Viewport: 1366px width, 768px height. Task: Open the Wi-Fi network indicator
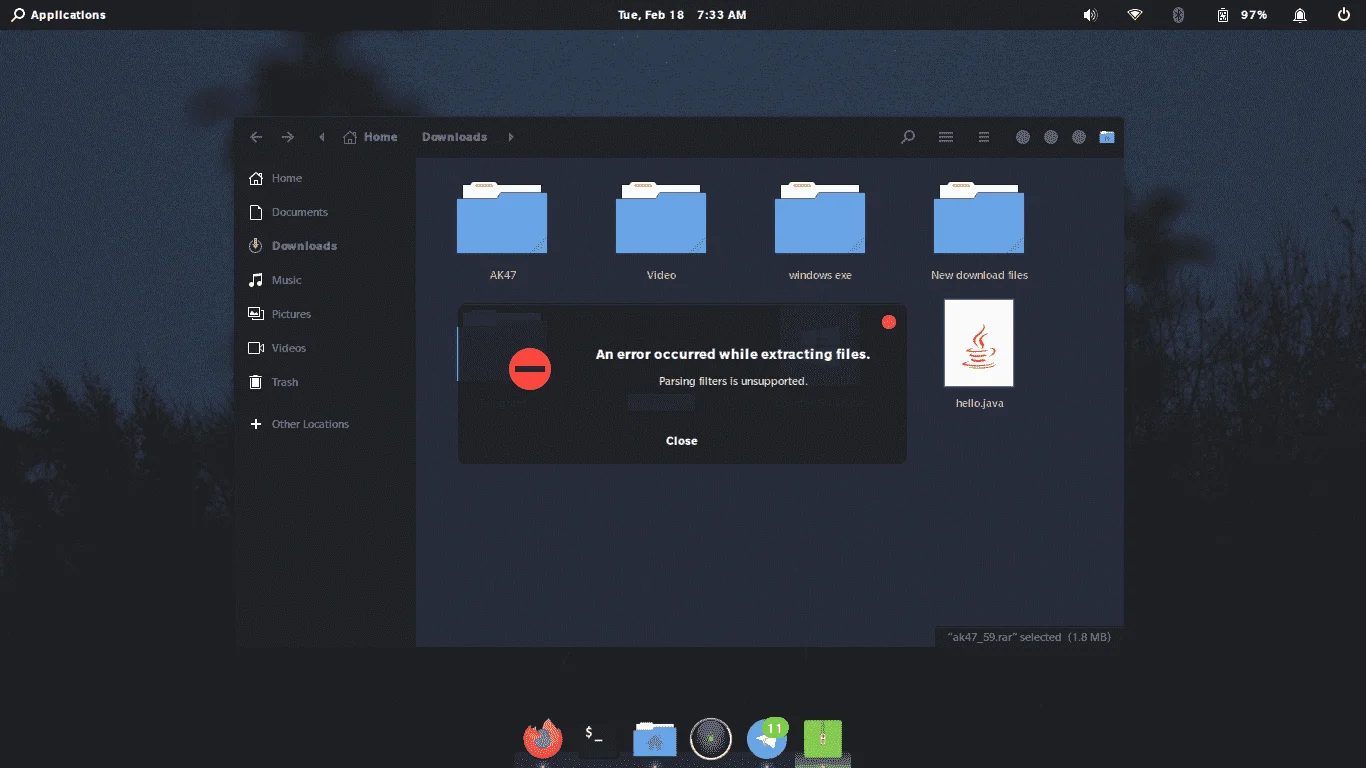1135,15
